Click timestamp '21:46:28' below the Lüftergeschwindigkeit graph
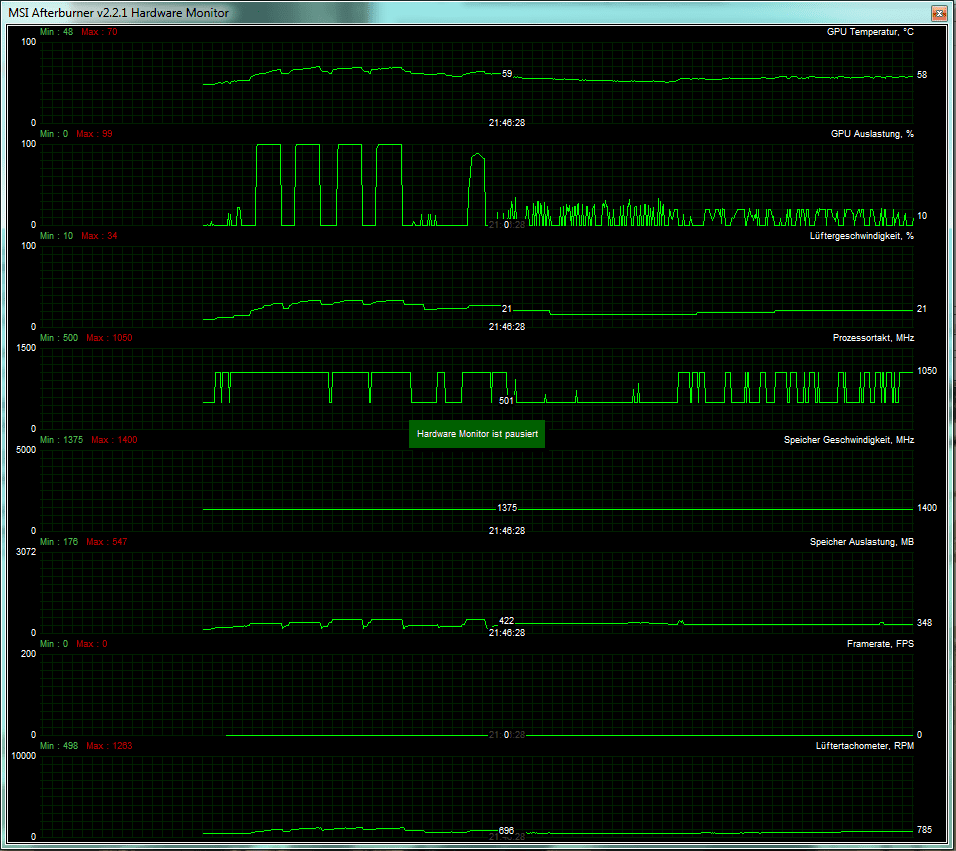This screenshot has width=956, height=851. [507, 327]
